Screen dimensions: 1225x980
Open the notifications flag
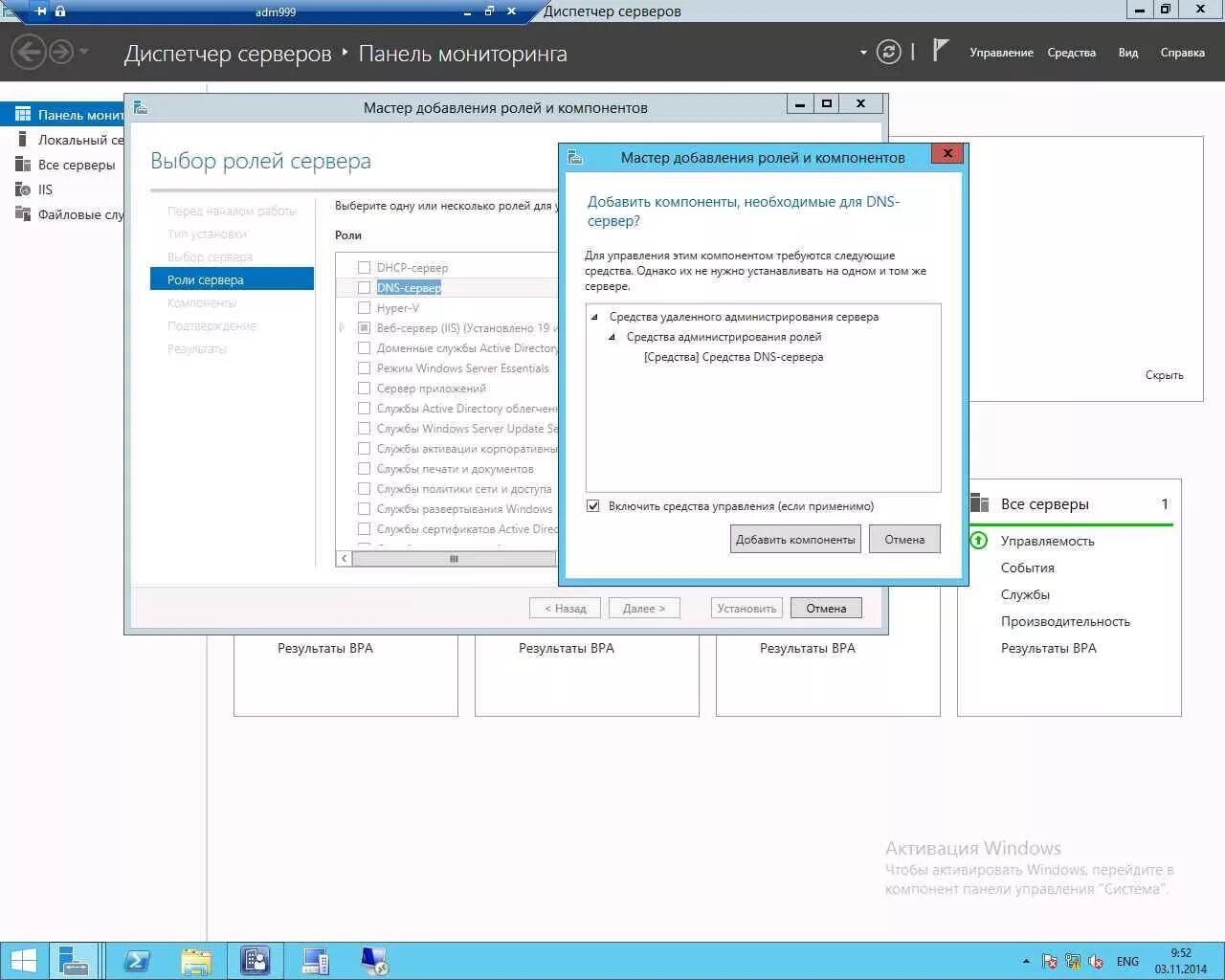pos(940,50)
